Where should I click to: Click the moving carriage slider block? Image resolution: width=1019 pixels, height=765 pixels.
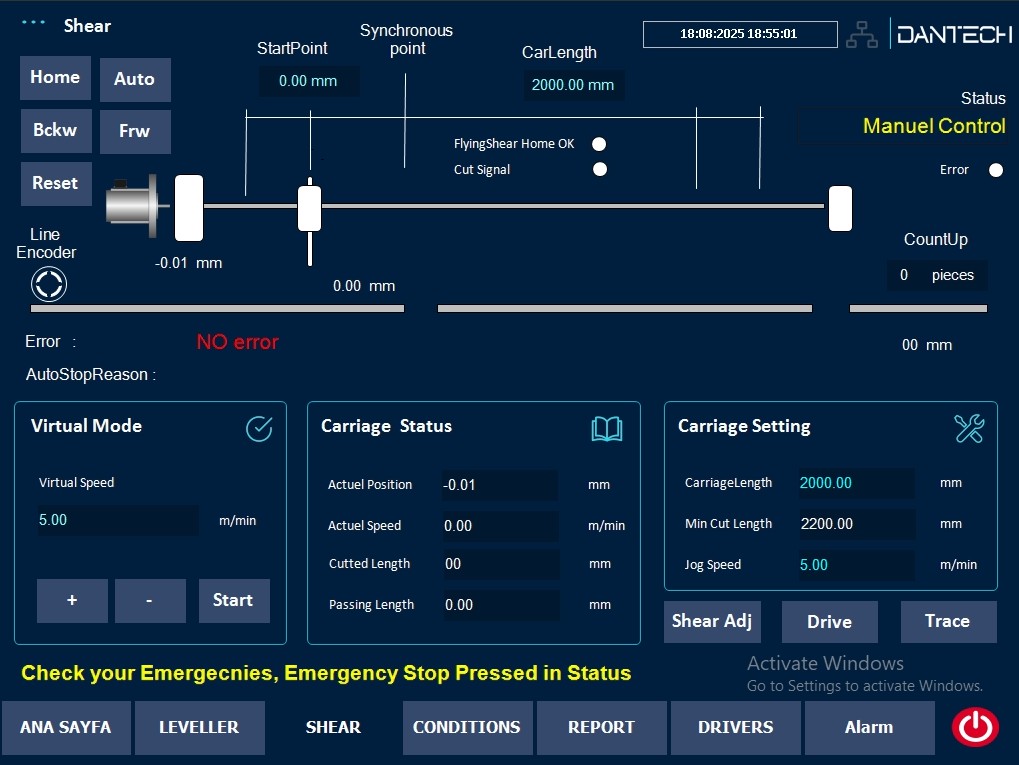(x=310, y=208)
